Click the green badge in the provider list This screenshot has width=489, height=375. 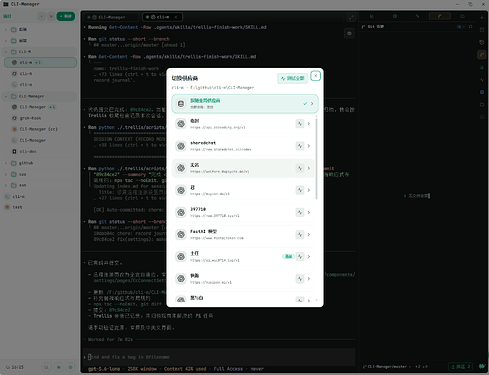(288, 256)
